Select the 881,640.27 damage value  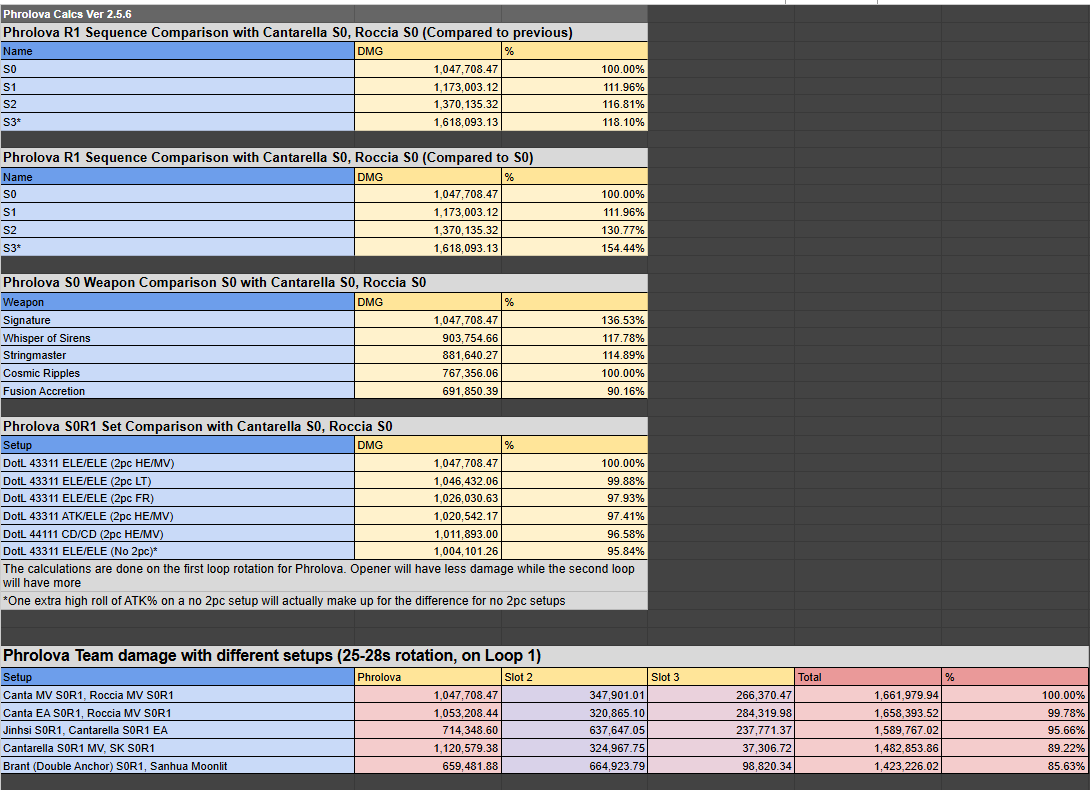(x=428, y=355)
